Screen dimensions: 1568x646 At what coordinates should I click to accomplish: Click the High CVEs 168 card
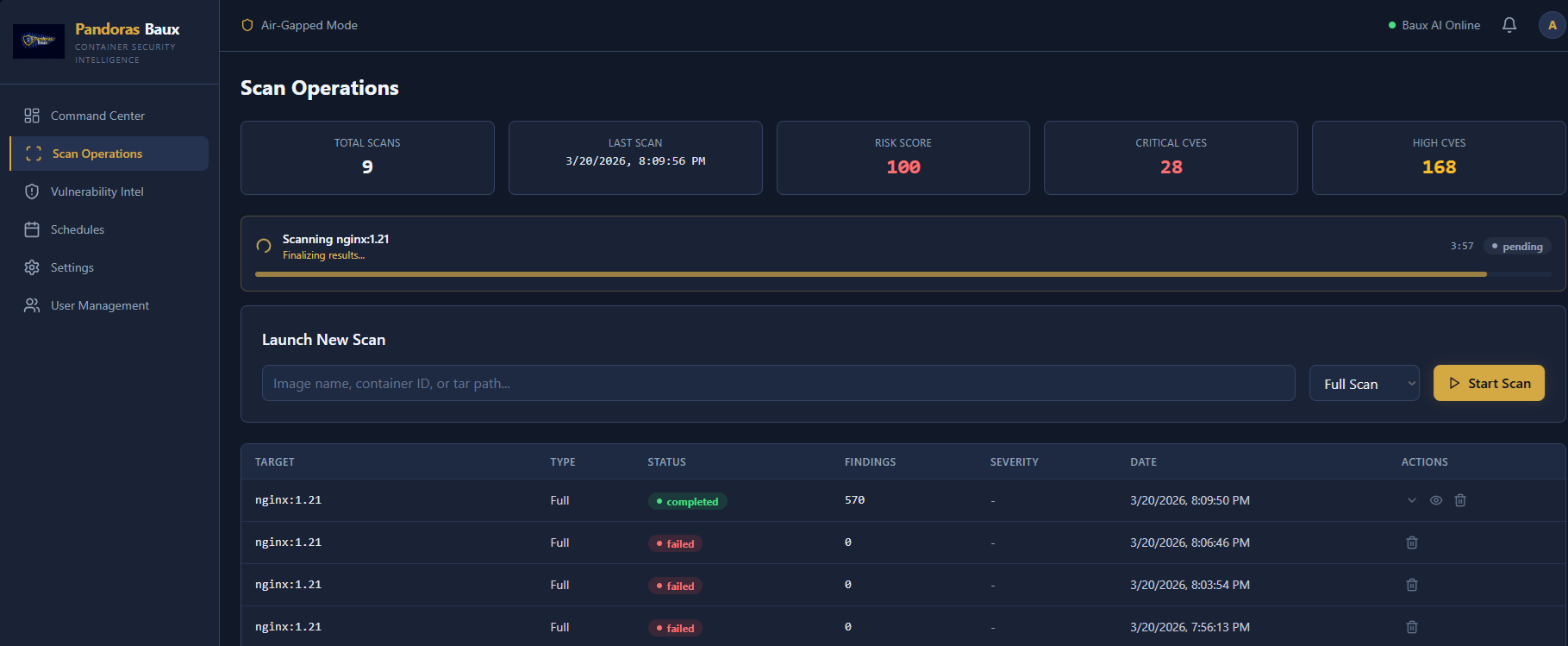tap(1439, 158)
